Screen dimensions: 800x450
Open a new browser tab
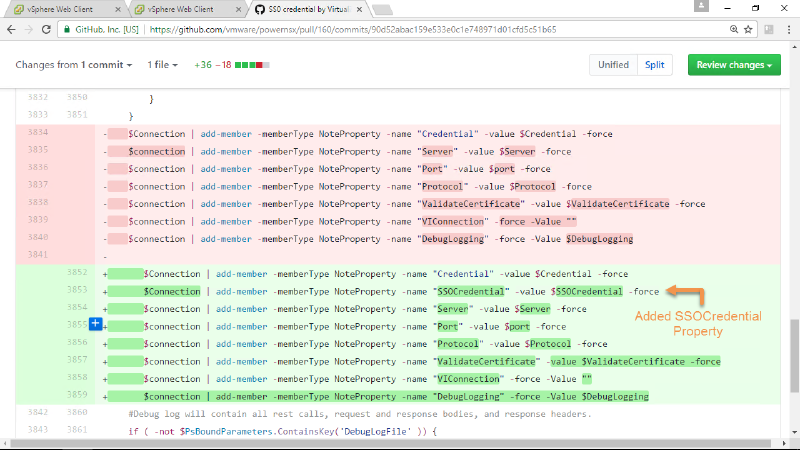point(382,9)
